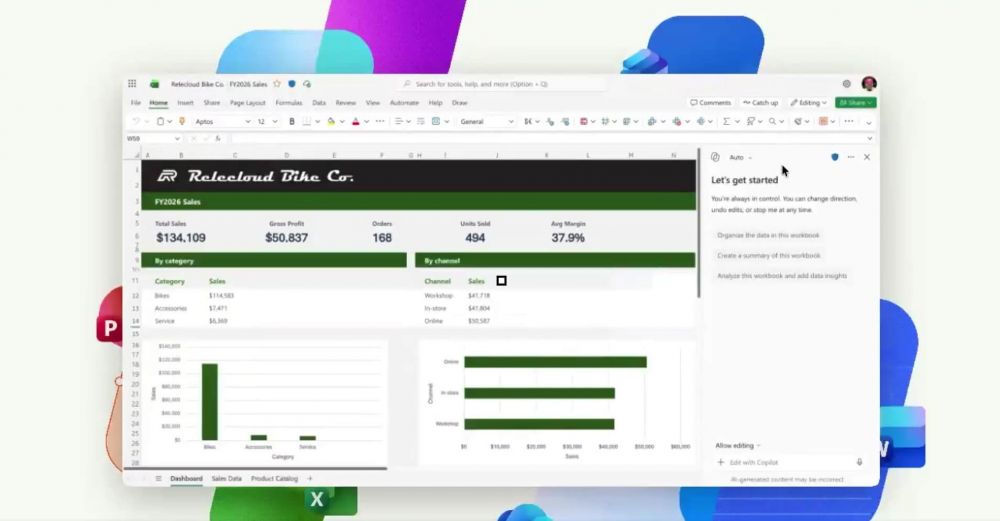
Task: Choose Organize the data in this workbook
Action: tap(768, 235)
